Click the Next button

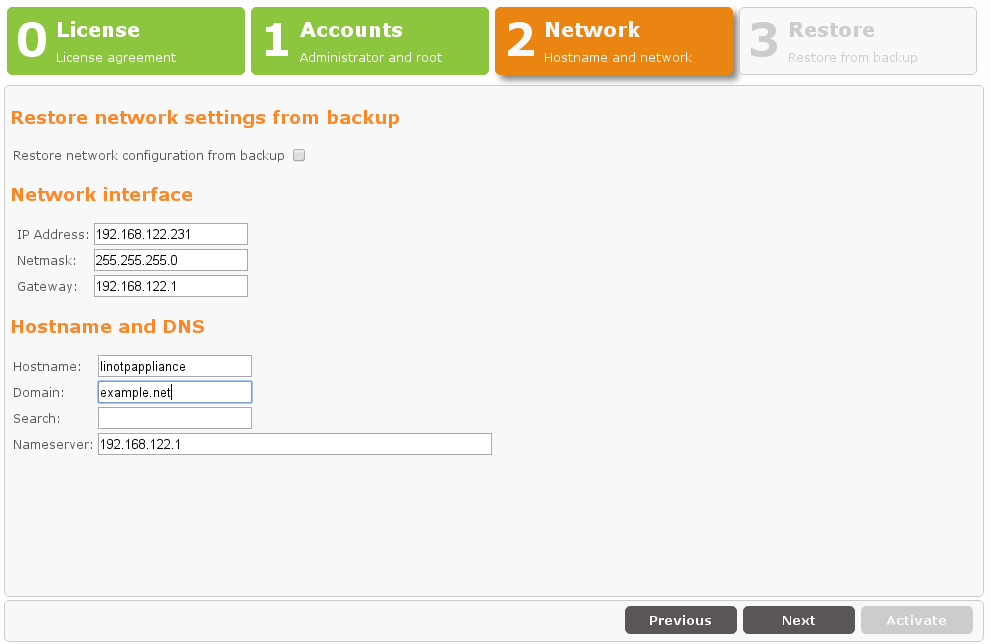tap(798, 620)
